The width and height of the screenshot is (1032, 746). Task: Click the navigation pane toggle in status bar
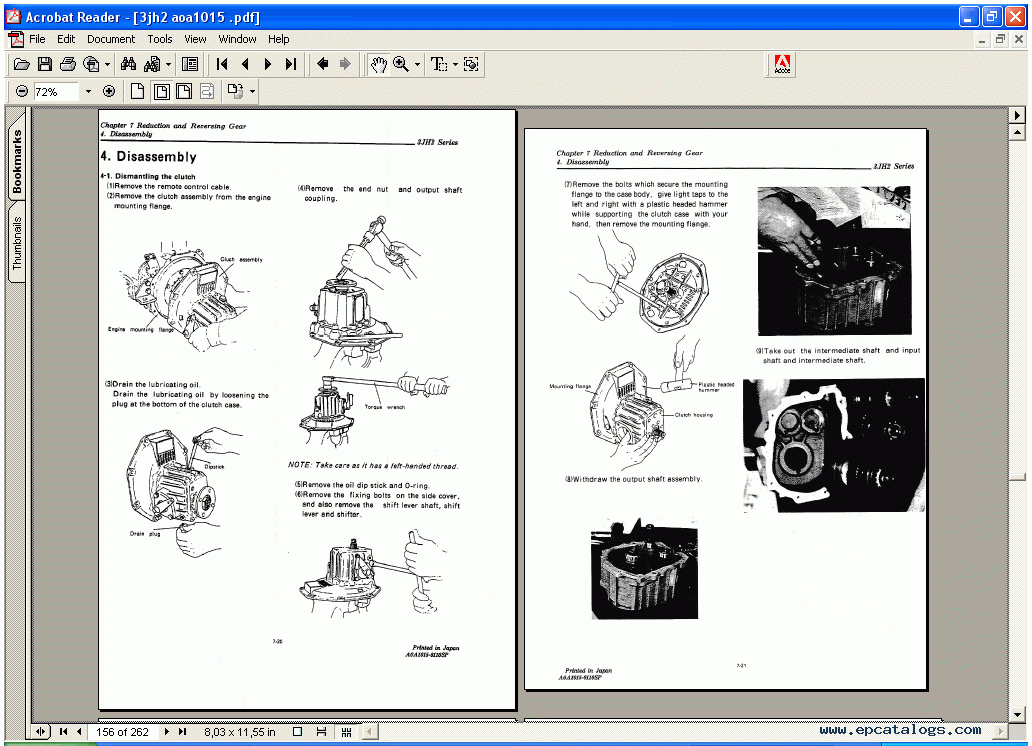41,732
